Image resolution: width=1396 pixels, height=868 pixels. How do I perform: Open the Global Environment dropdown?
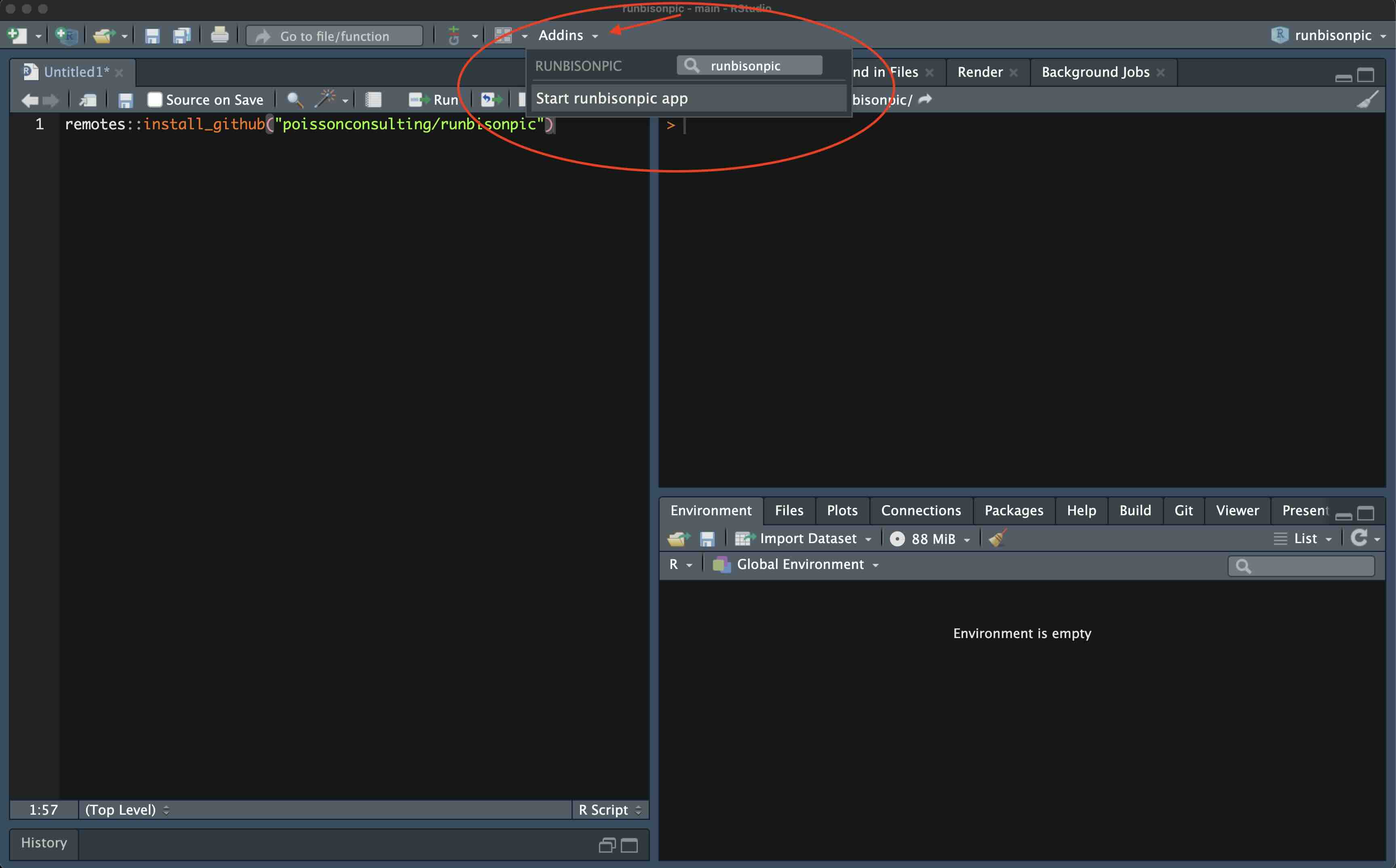795,564
